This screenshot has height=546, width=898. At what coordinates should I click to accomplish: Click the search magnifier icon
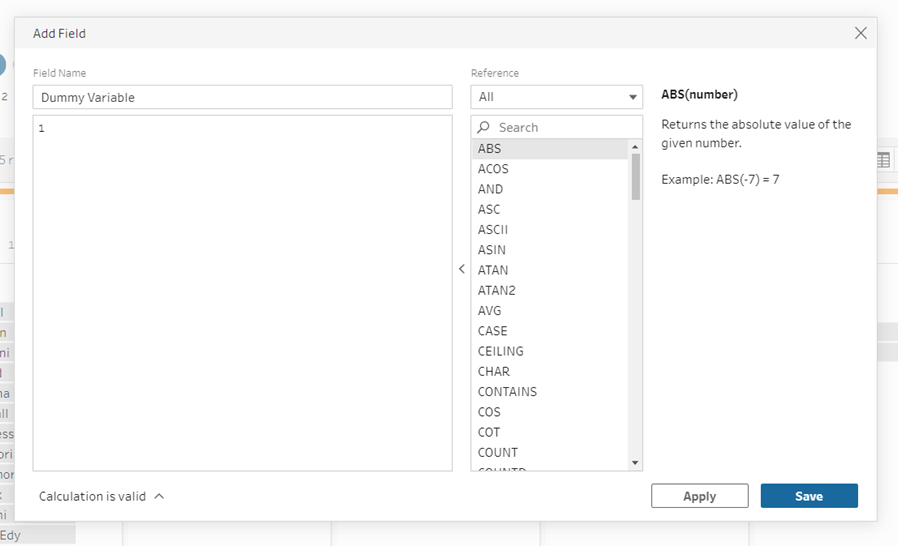coord(484,128)
